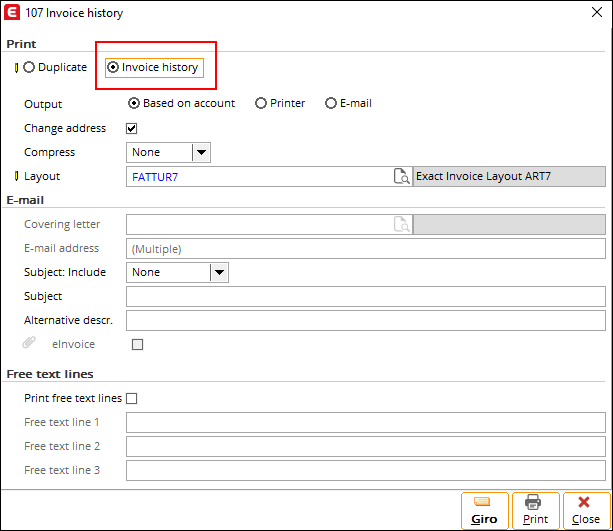Image resolution: width=613 pixels, height=531 pixels.
Task: Expand the Compress dropdown
Action: pos(201,152)
